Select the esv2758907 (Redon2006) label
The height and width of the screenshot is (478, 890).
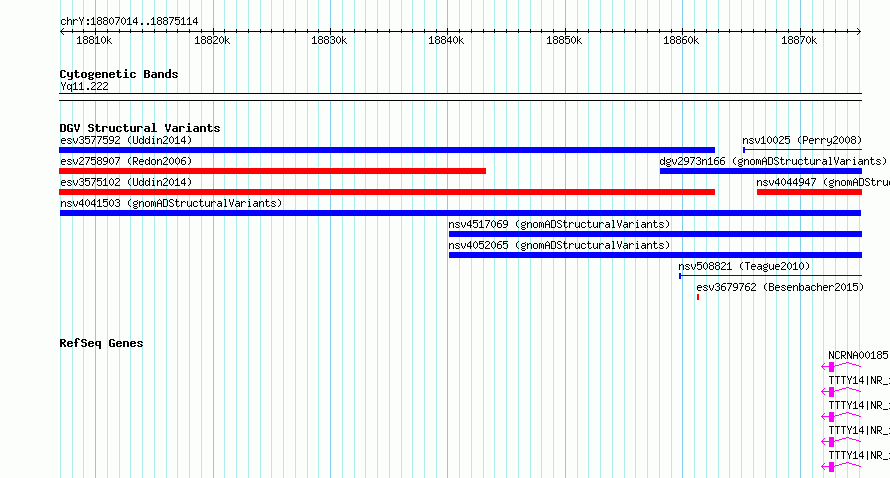[126, 161]
